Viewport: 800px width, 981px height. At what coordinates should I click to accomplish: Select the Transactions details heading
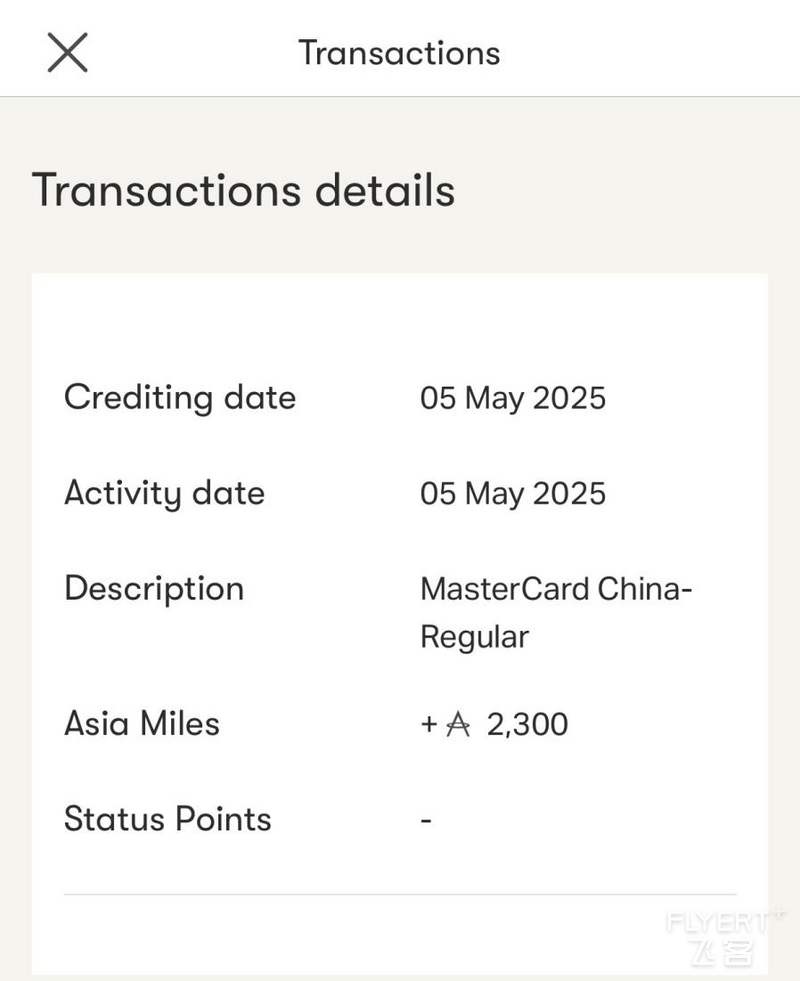click(x=243, y=190)
